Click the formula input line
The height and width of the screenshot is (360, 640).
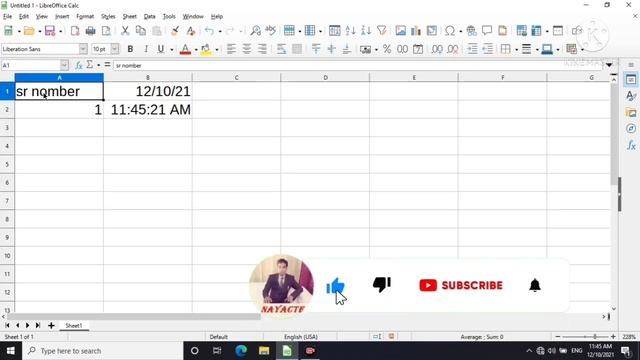click(x=358, y=65)
